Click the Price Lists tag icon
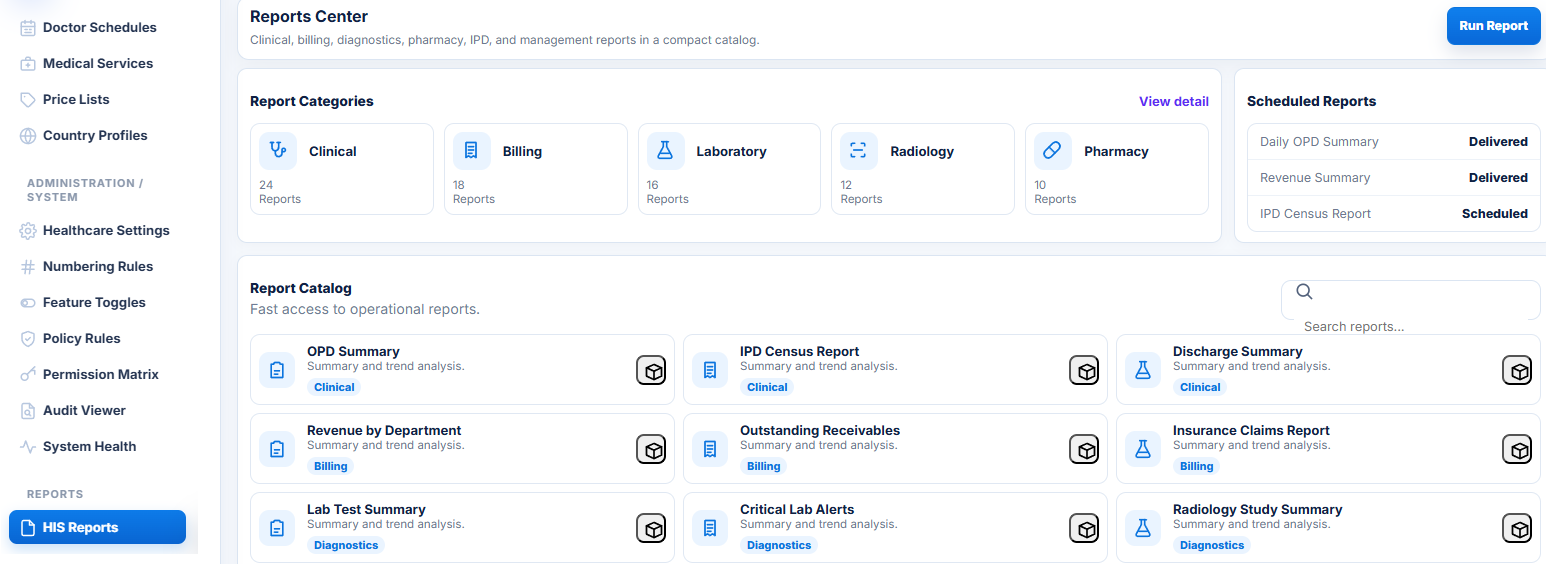Image resolution: width=1546 pixels, height=564 pixels. (x=28, y=99)
